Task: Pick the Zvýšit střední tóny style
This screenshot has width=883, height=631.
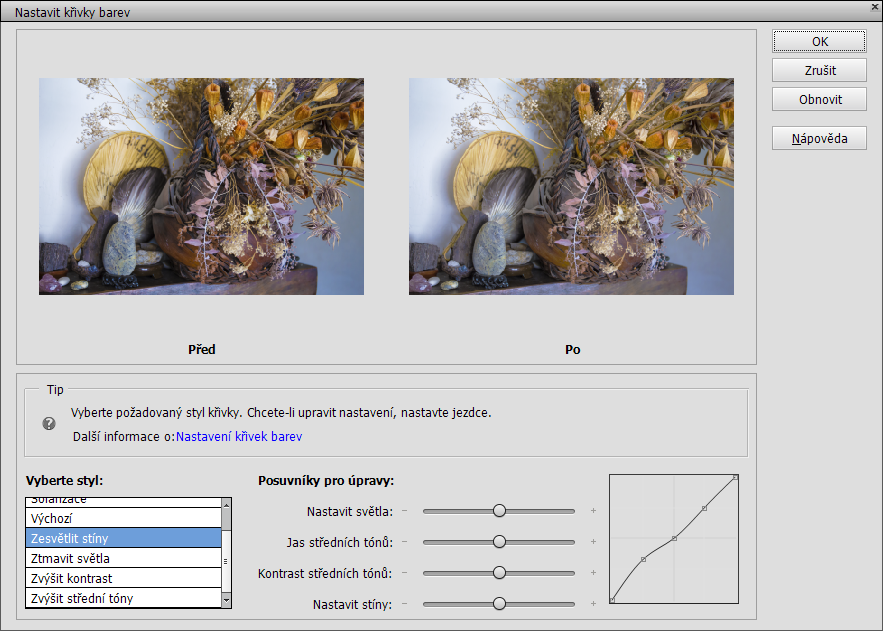Action: click(123, 598)
